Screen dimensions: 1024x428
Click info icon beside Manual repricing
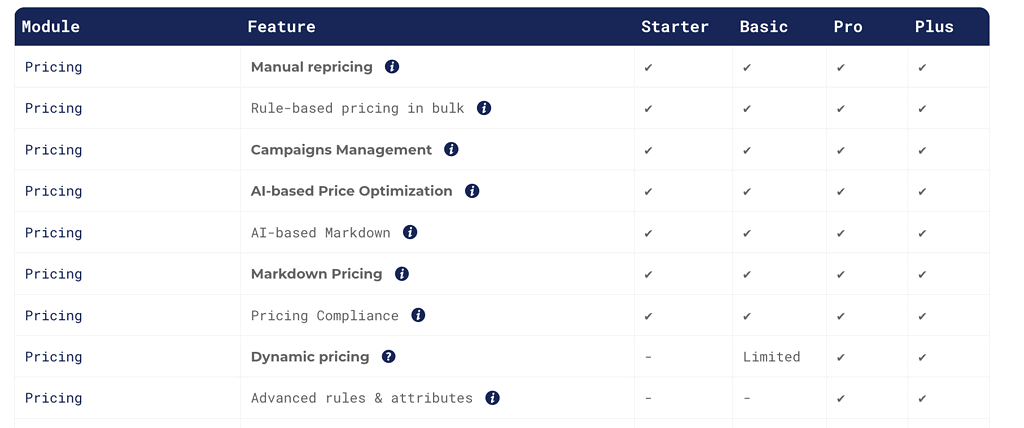tap(392, 67)
